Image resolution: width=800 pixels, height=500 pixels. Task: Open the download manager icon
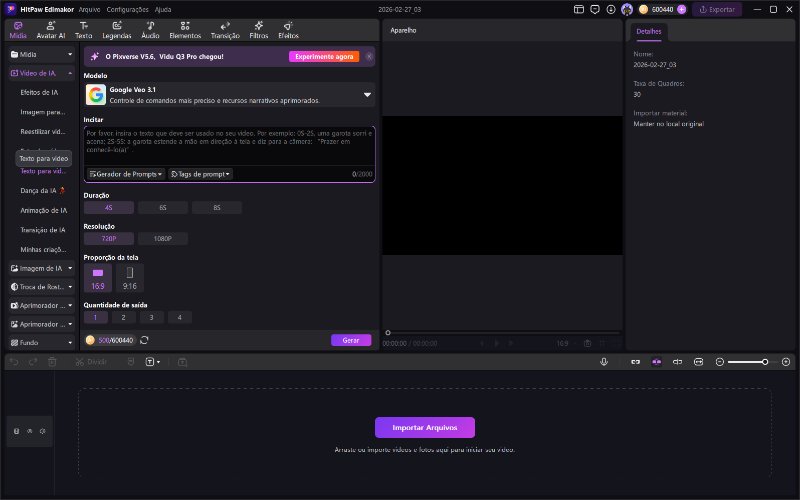pos(611,9)
